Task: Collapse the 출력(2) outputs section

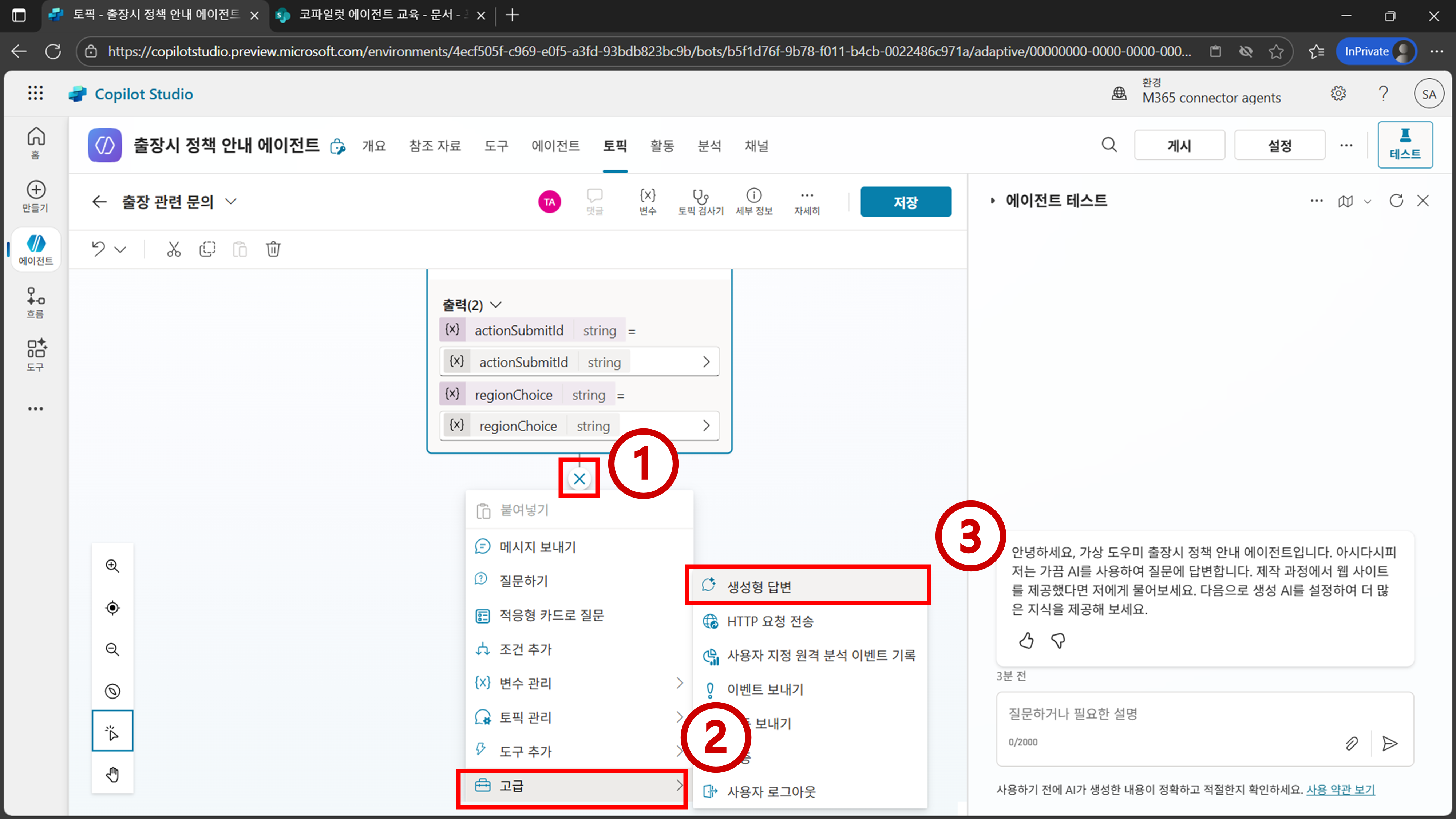Action: point(496,305)
